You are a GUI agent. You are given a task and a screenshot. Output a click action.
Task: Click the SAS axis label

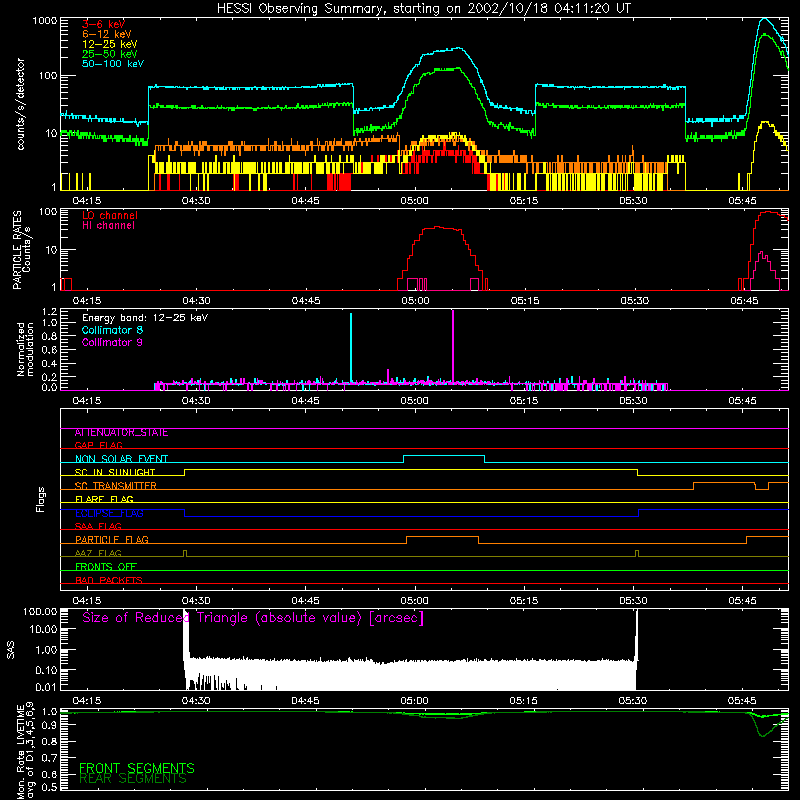[11, 650]
